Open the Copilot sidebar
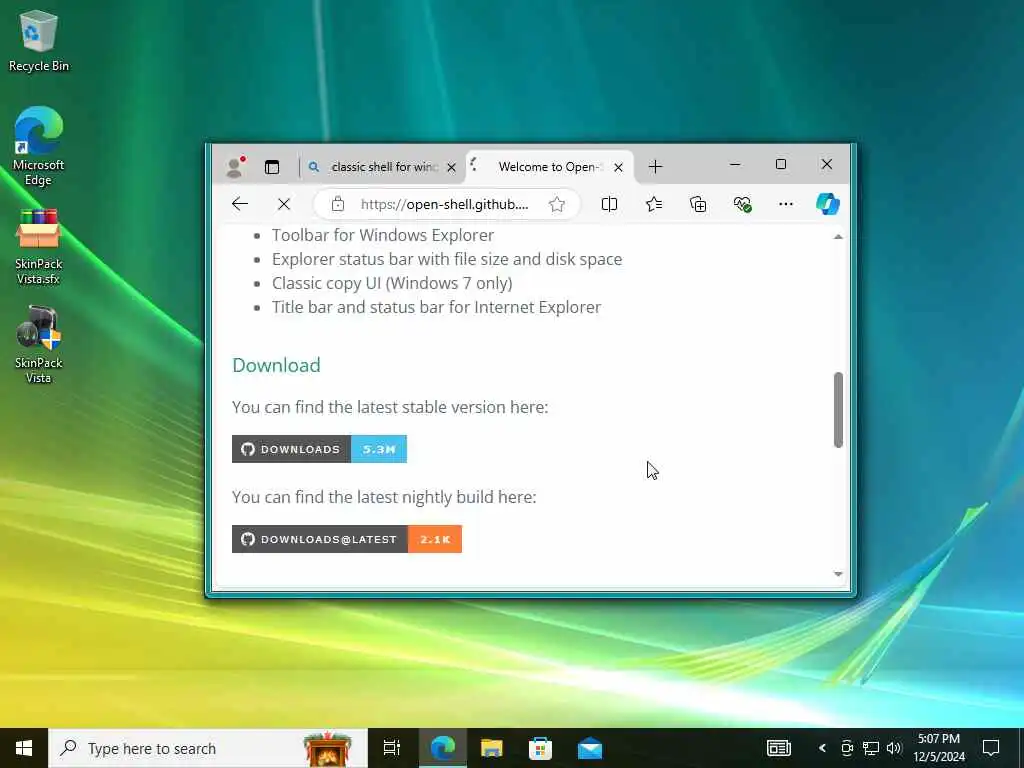This screenshot has width=1024, height=768. (x=827, y=204)
